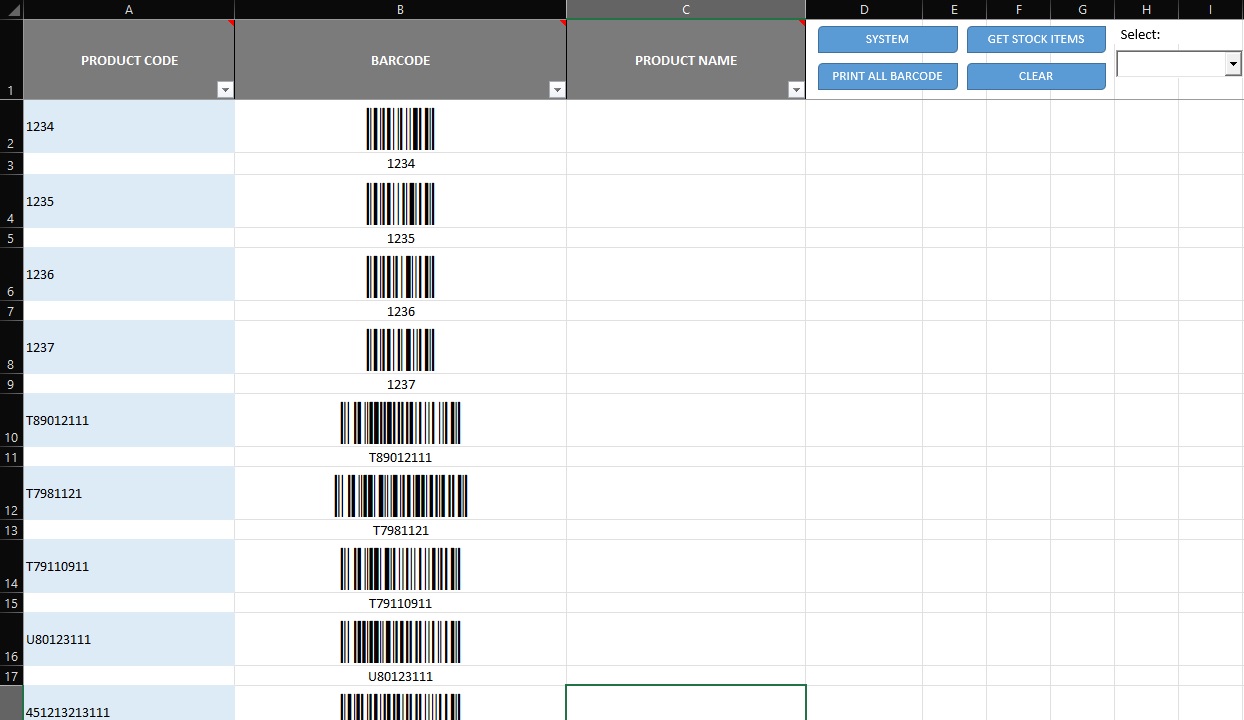Click the barcode image labeled T7981121
Screen dimensions: 1244x720
400,494
